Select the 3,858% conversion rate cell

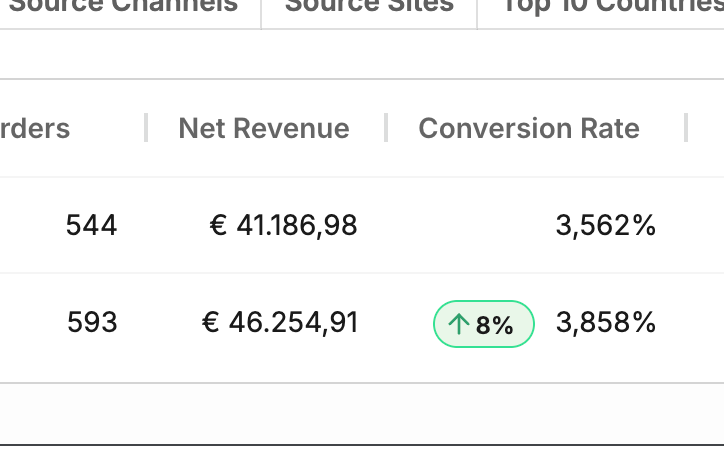(606, 323)
